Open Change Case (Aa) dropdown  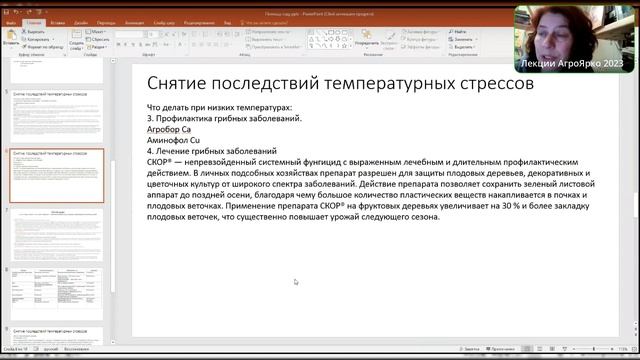coord(167,44)
